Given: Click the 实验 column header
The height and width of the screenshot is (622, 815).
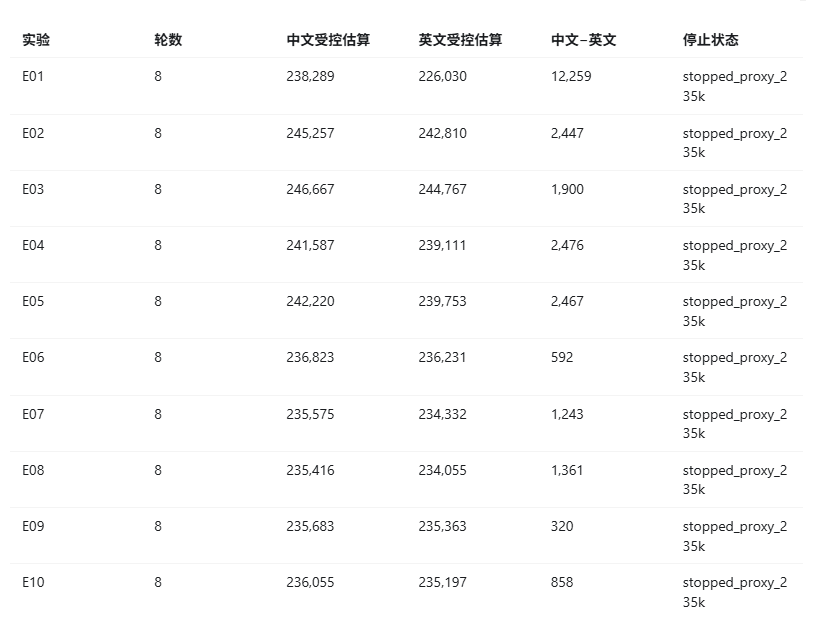Looking at the screenshot, I should point(36,40).
